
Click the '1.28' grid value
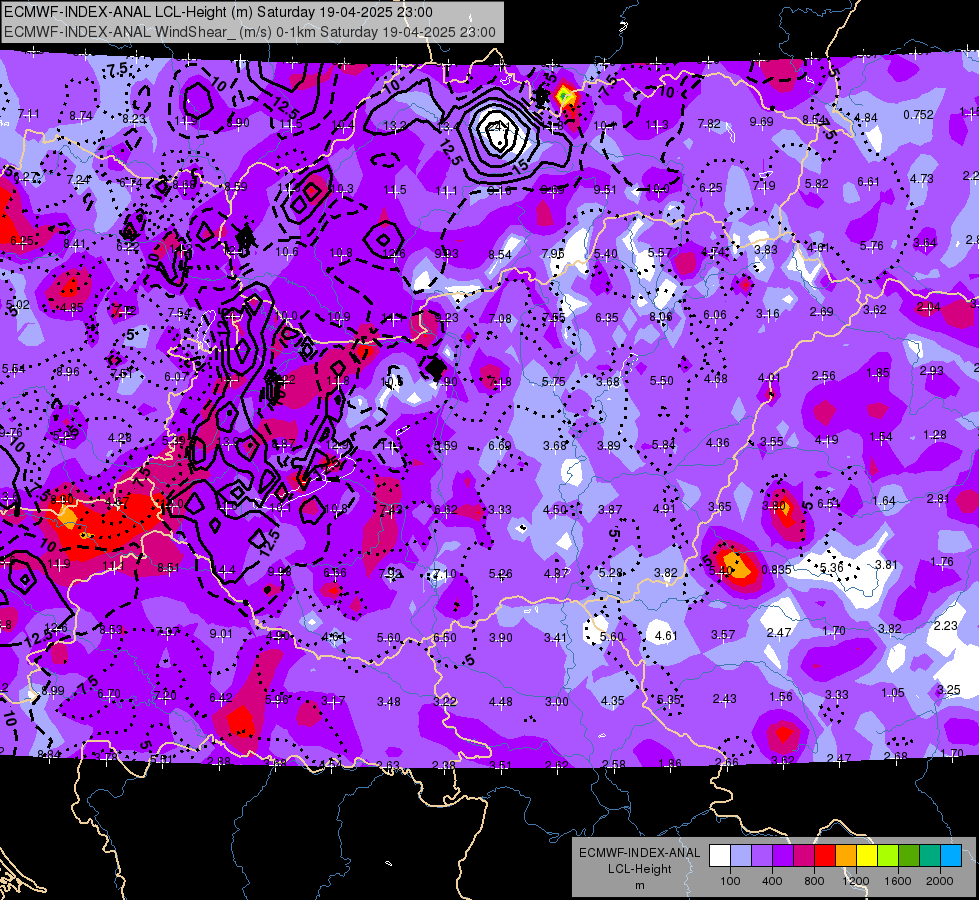(935, 435)
